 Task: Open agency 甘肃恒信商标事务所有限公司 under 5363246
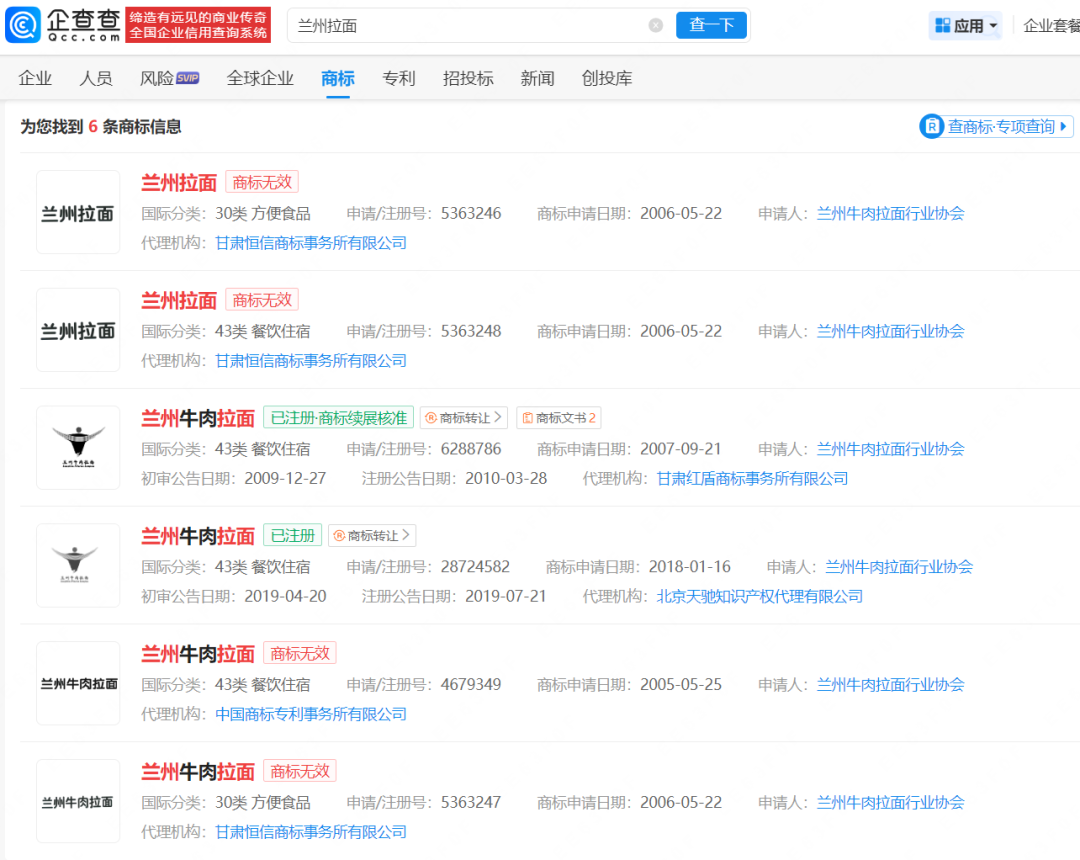coord(311,243)
